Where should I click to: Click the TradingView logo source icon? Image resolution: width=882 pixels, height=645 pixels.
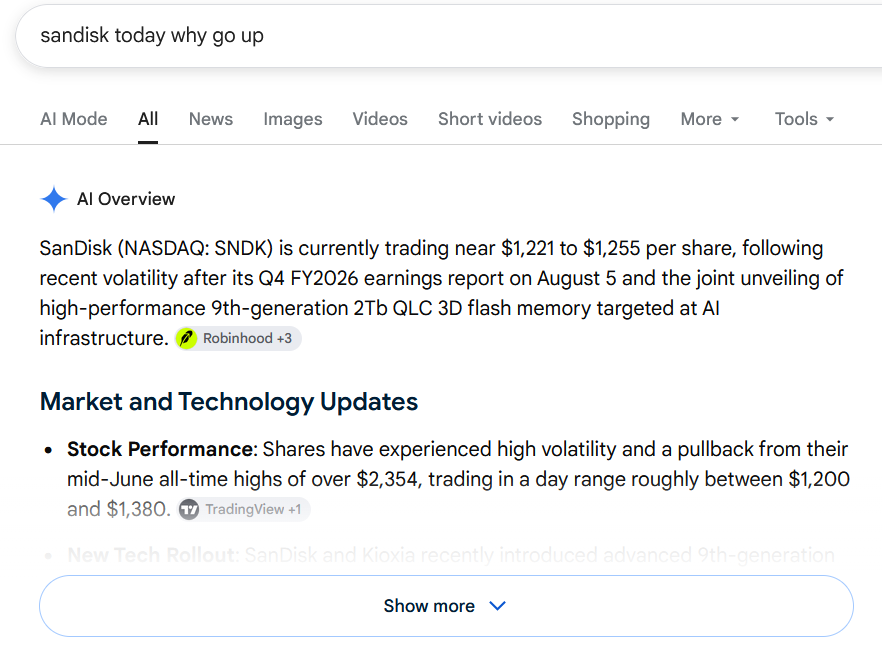point(189,509)
